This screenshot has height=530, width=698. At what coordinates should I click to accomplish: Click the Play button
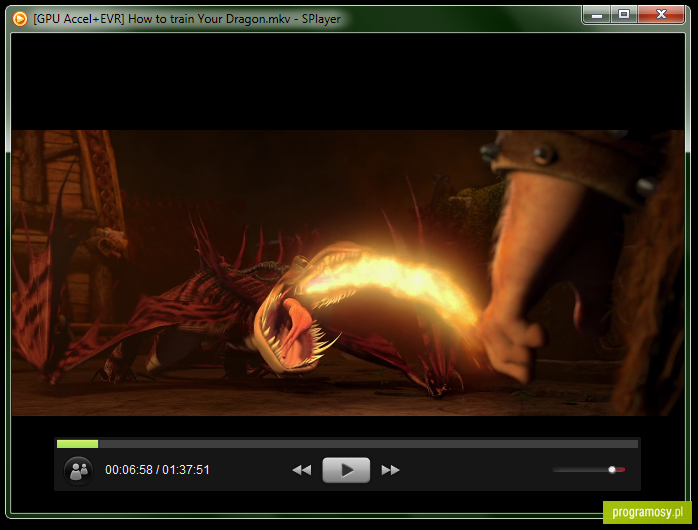346,469
